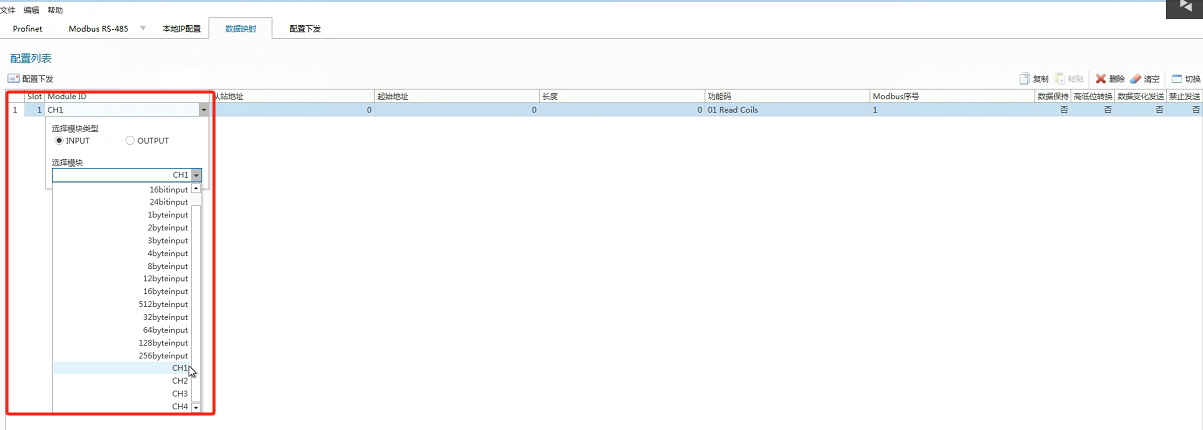Viewport: 1203px width, 430px height.
Task: Click the 长度 column header
Action: coord(622,97)
